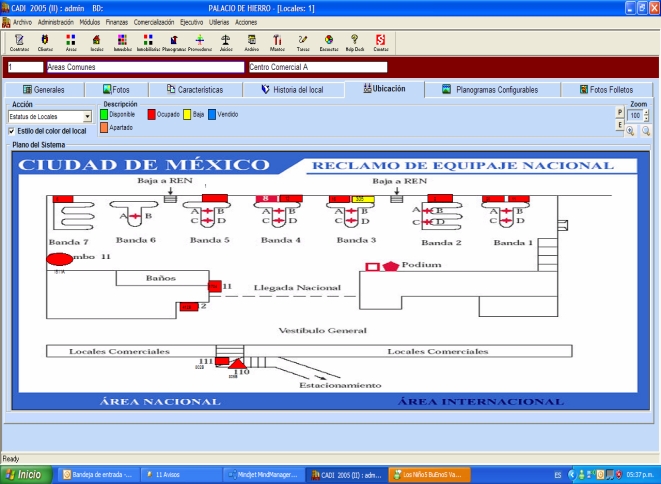This screenshot has height=484, width=661.
Task: Toggle 'Estilo del color del local' checkbox
Action: click(x=11, y=130)
